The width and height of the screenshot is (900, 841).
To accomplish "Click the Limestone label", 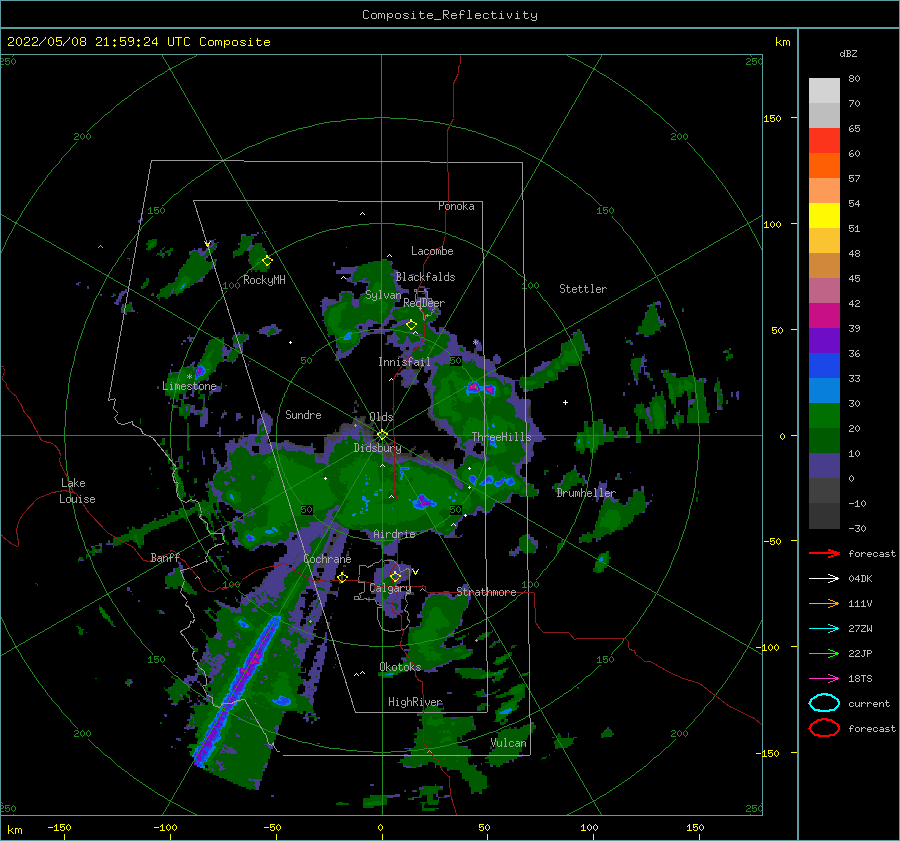I will tap(189, 386).
